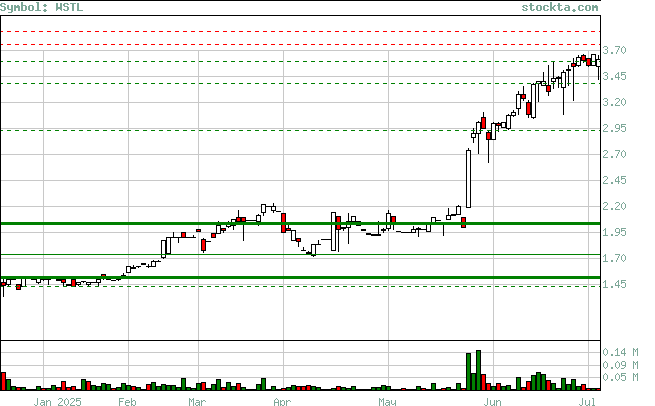This screenshot has width=655, height=406.
Task: Click the Jul date axis label
Action: click(x=587, y=402)
